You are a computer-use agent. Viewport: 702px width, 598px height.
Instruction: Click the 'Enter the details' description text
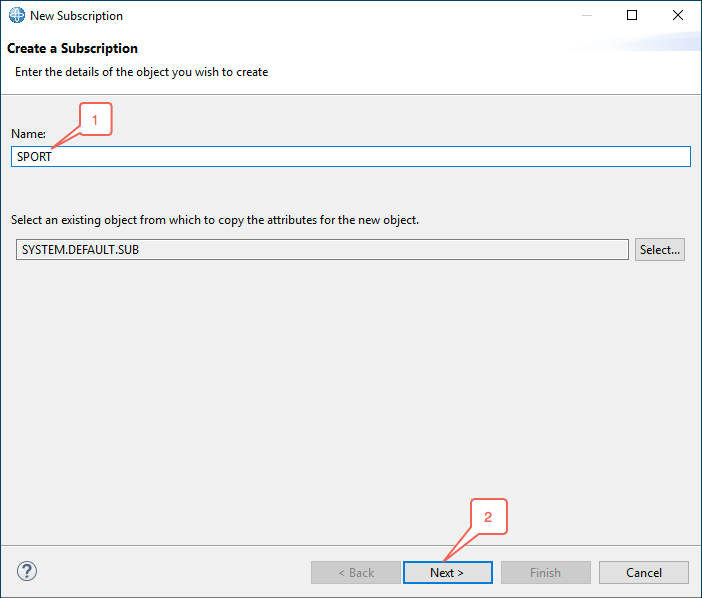click(x=141, y=72)
